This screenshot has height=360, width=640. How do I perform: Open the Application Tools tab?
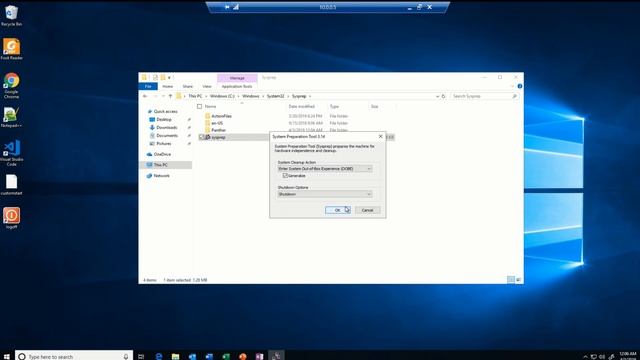click(x=237, y=87)
